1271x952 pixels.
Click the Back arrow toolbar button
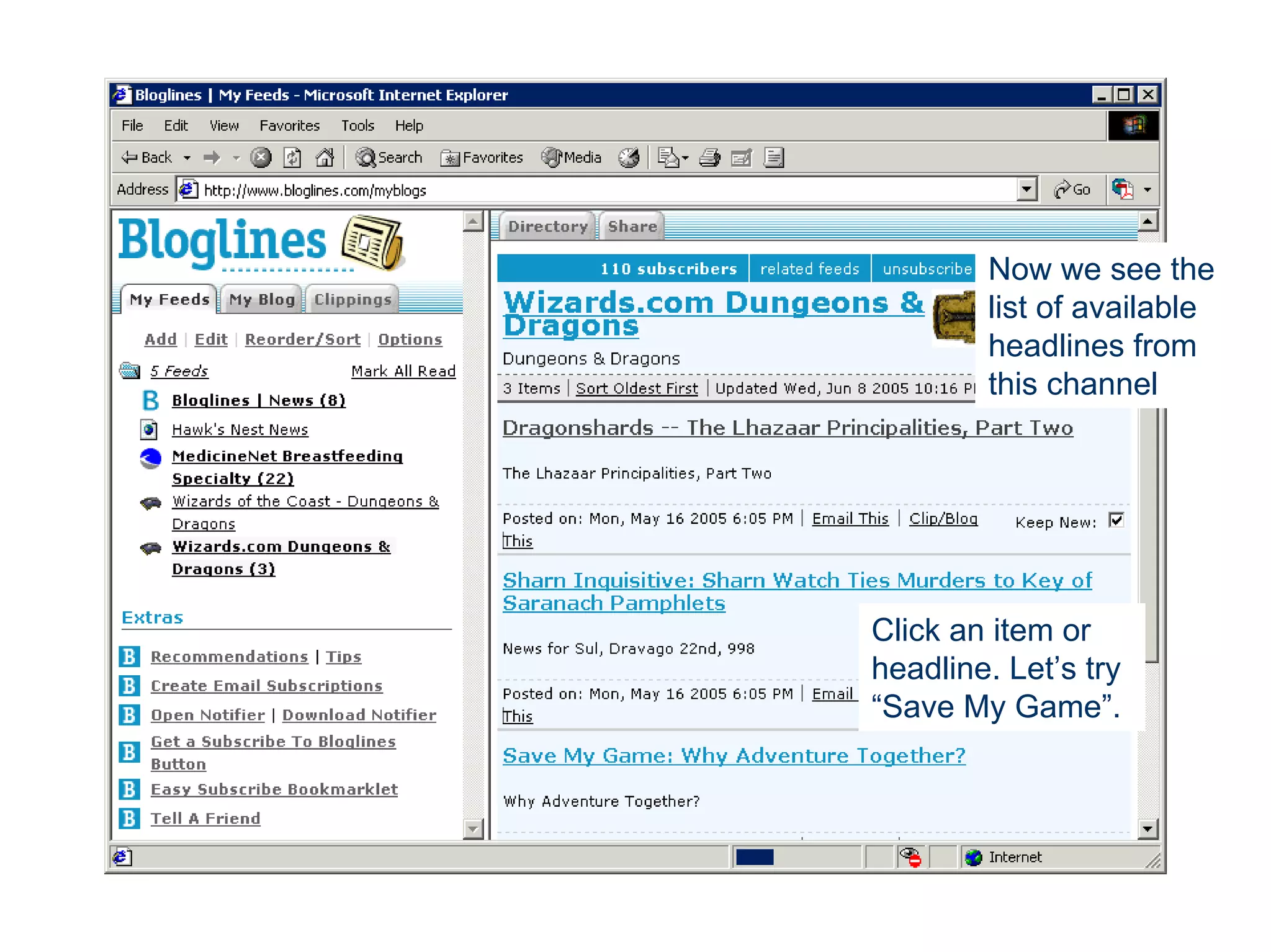(146, 158)
